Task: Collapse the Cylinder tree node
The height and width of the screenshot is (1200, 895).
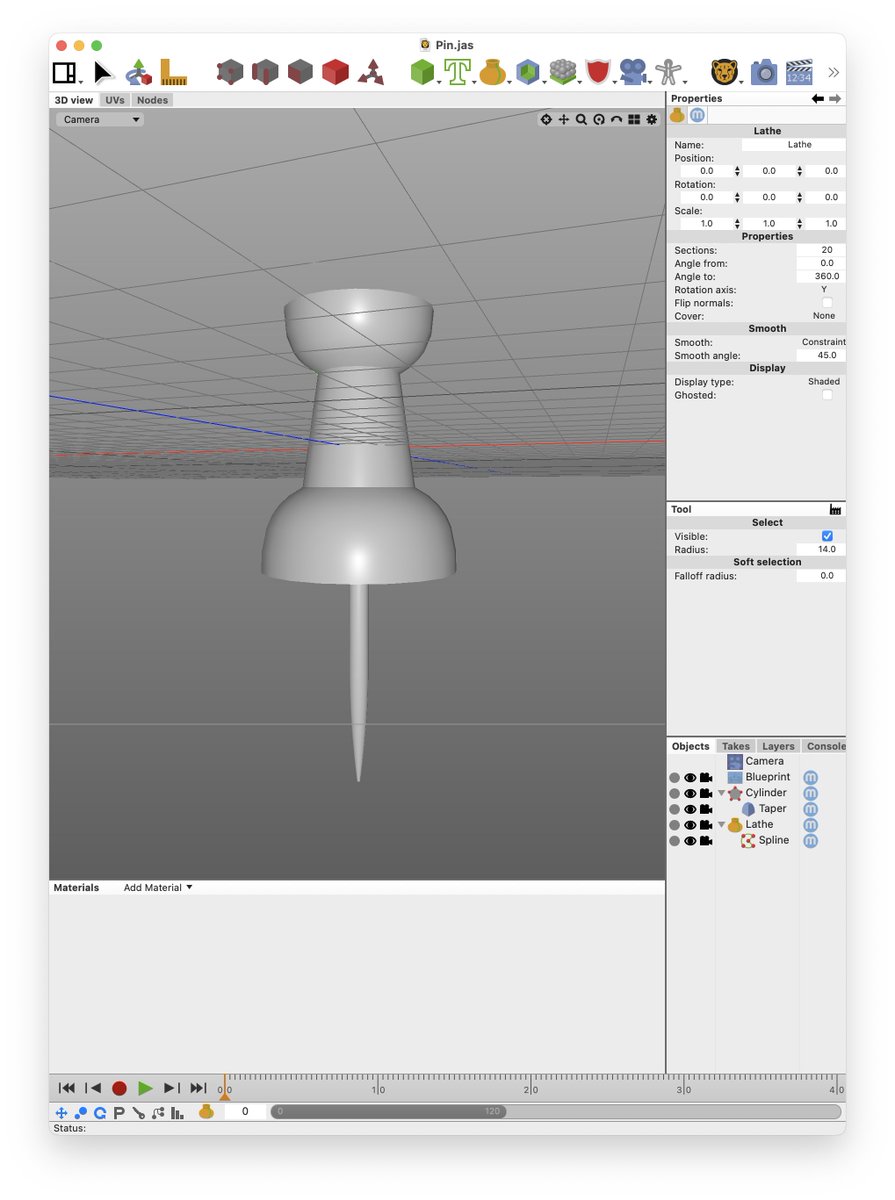Action: (x=722, y=793)
